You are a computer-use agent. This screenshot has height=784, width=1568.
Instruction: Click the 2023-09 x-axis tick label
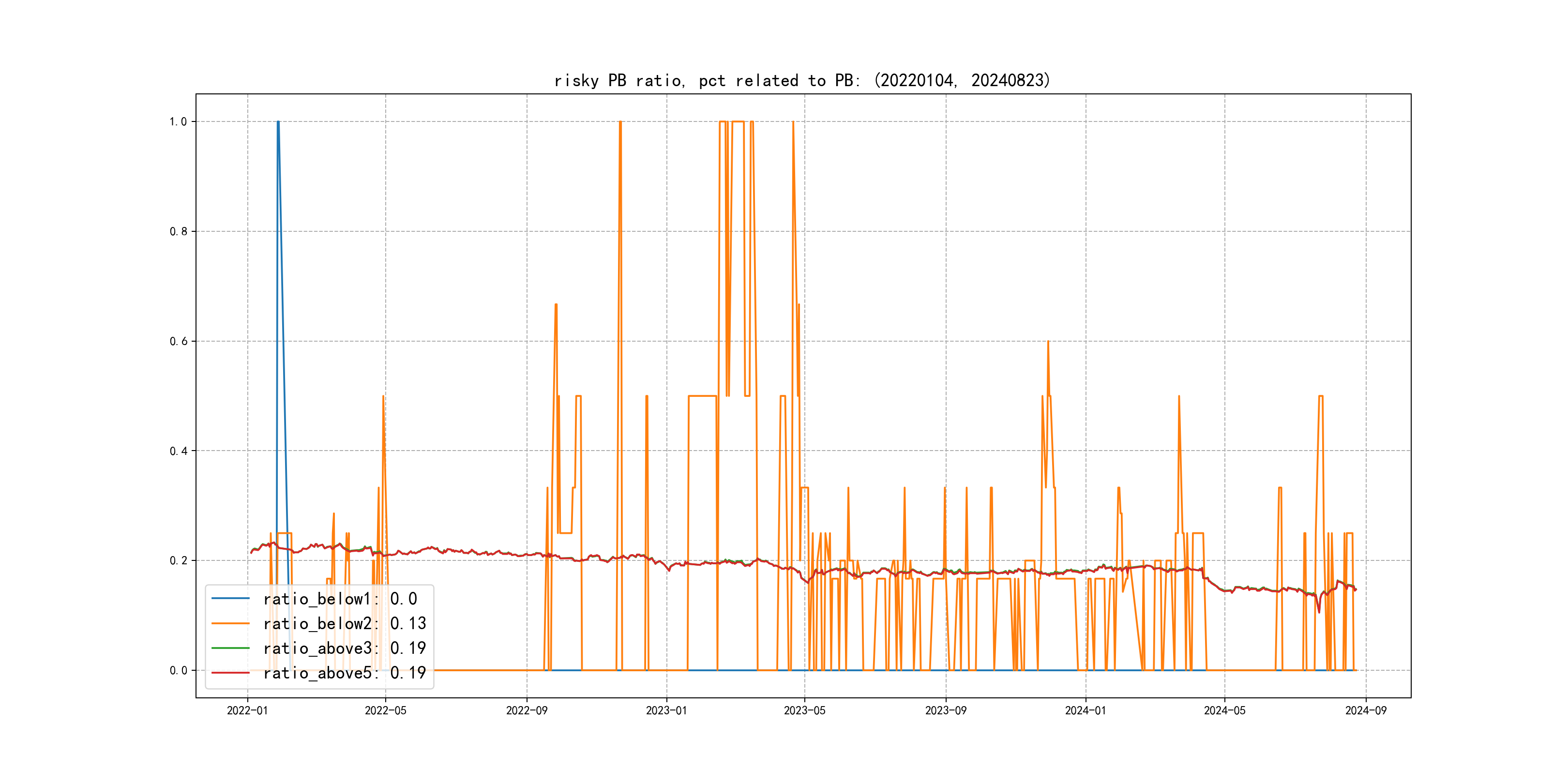[x=945, y=710]
